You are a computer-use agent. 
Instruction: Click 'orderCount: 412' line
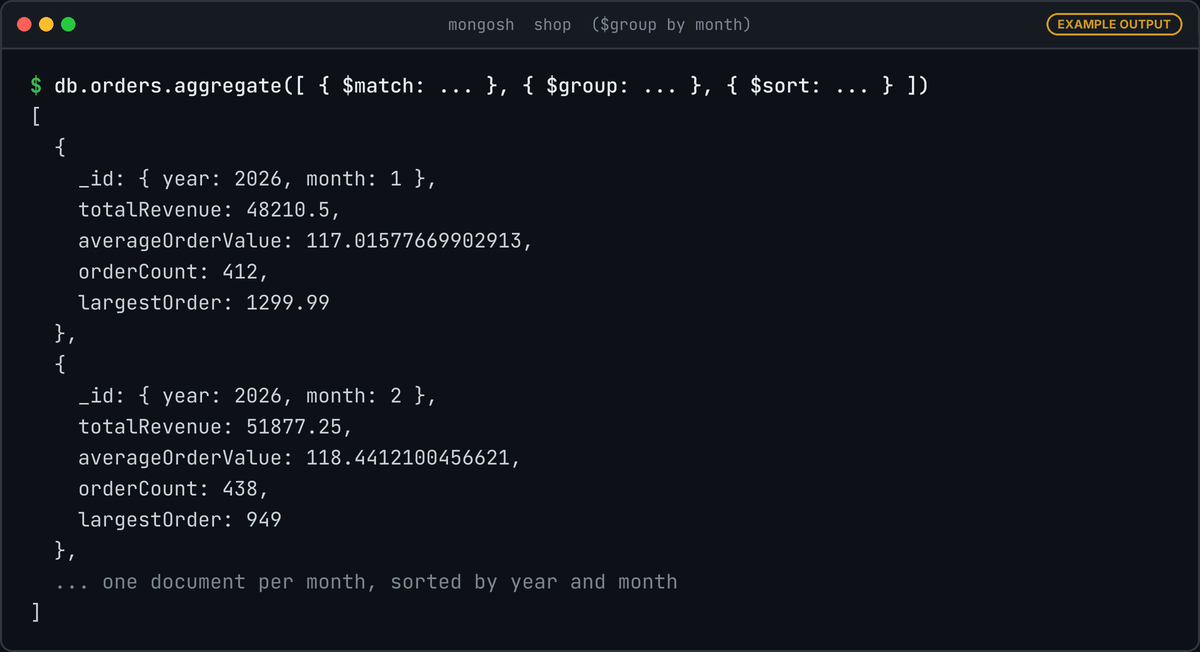[x=174, y=272]
